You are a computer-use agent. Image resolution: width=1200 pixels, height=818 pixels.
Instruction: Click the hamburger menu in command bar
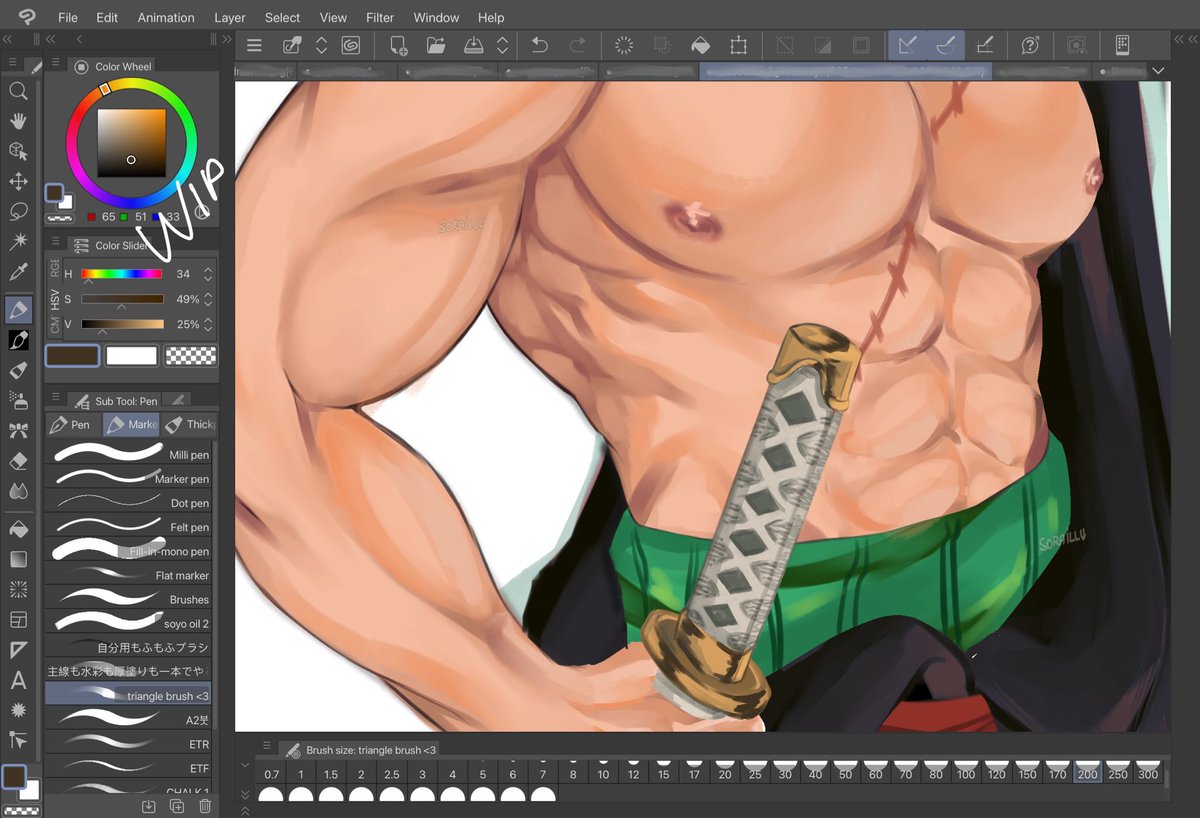254,45
